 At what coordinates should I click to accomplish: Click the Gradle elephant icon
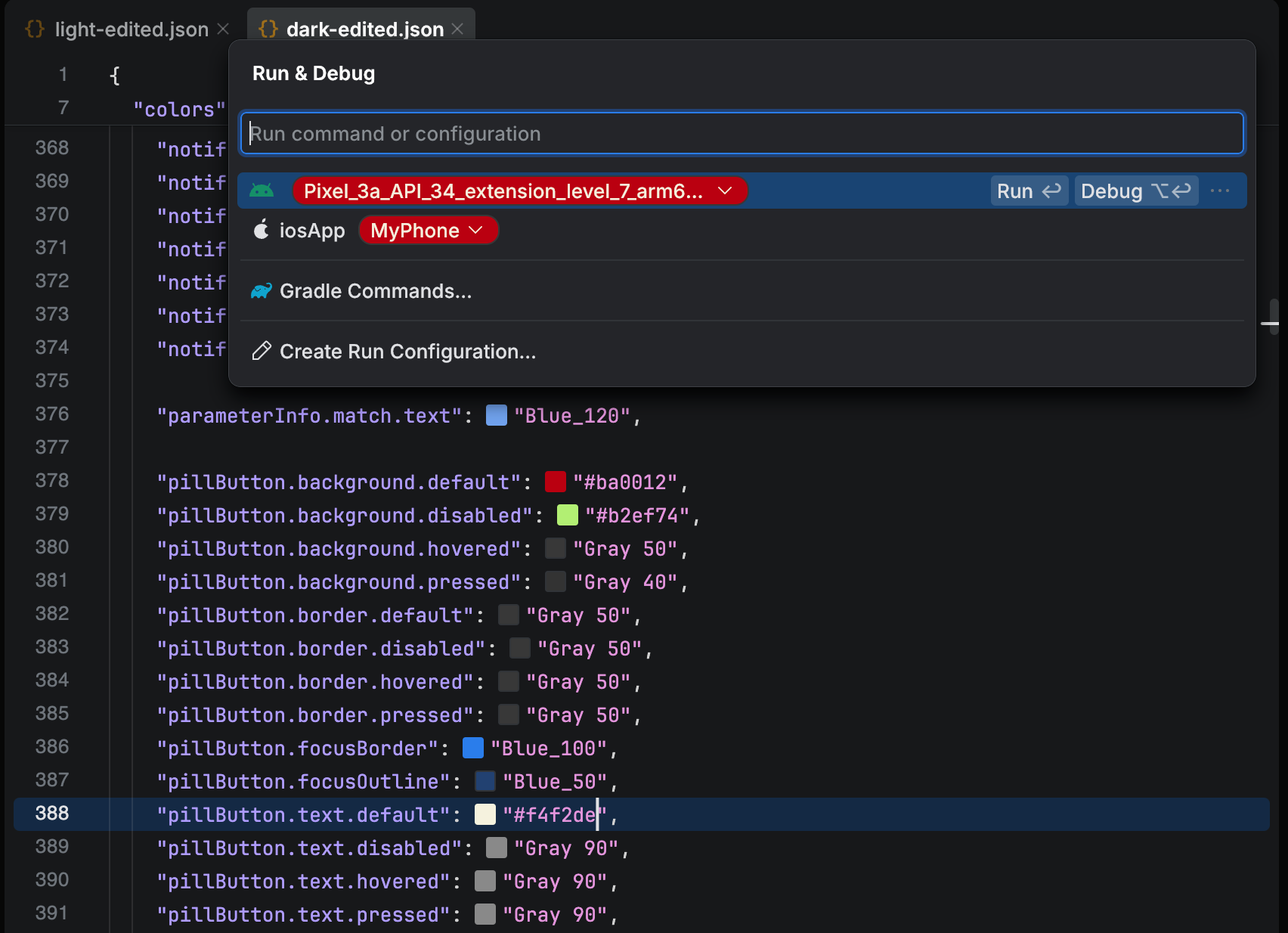click(261, 290)
